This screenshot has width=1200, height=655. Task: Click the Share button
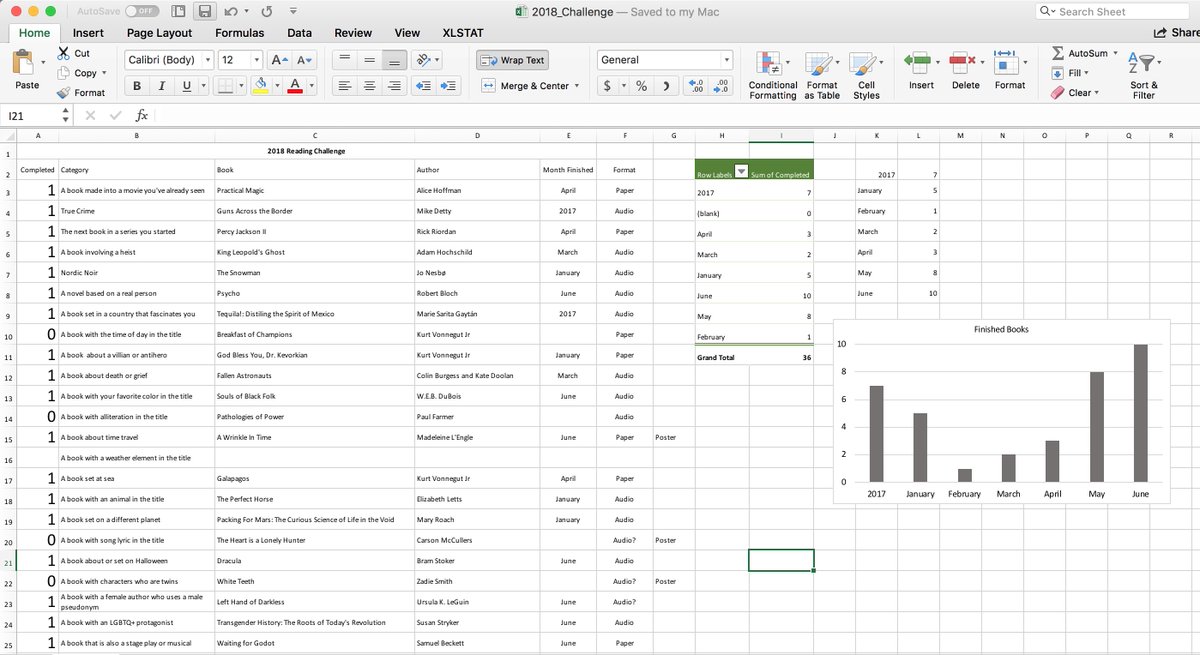(x=1176, y=33)
